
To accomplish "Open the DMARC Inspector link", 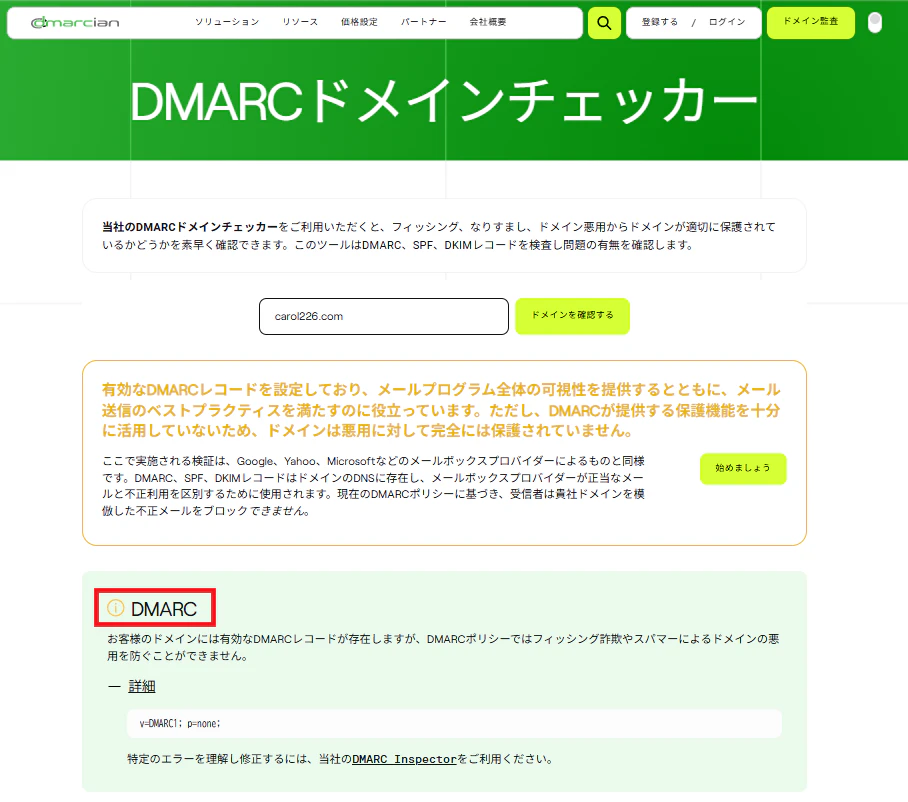I will point(404,759).
